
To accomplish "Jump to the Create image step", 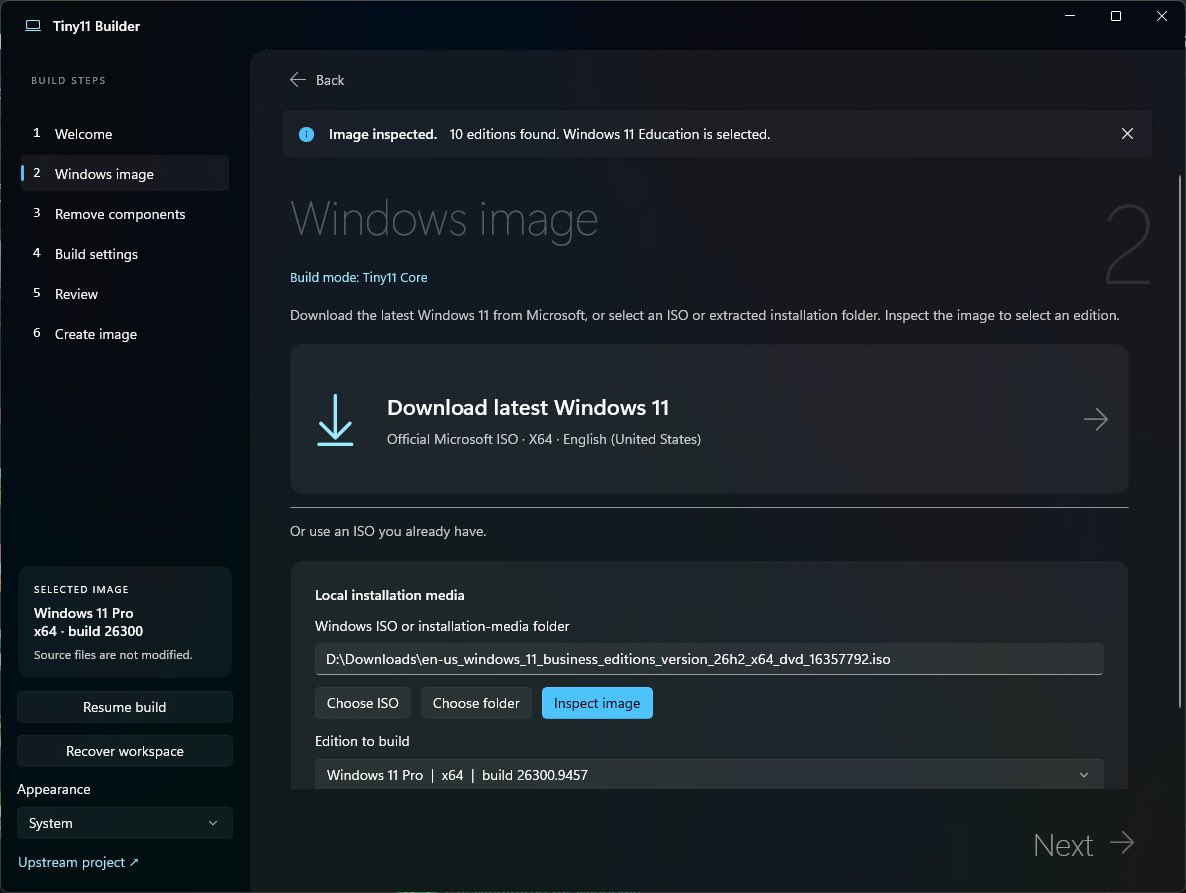I will pos(125,334).
